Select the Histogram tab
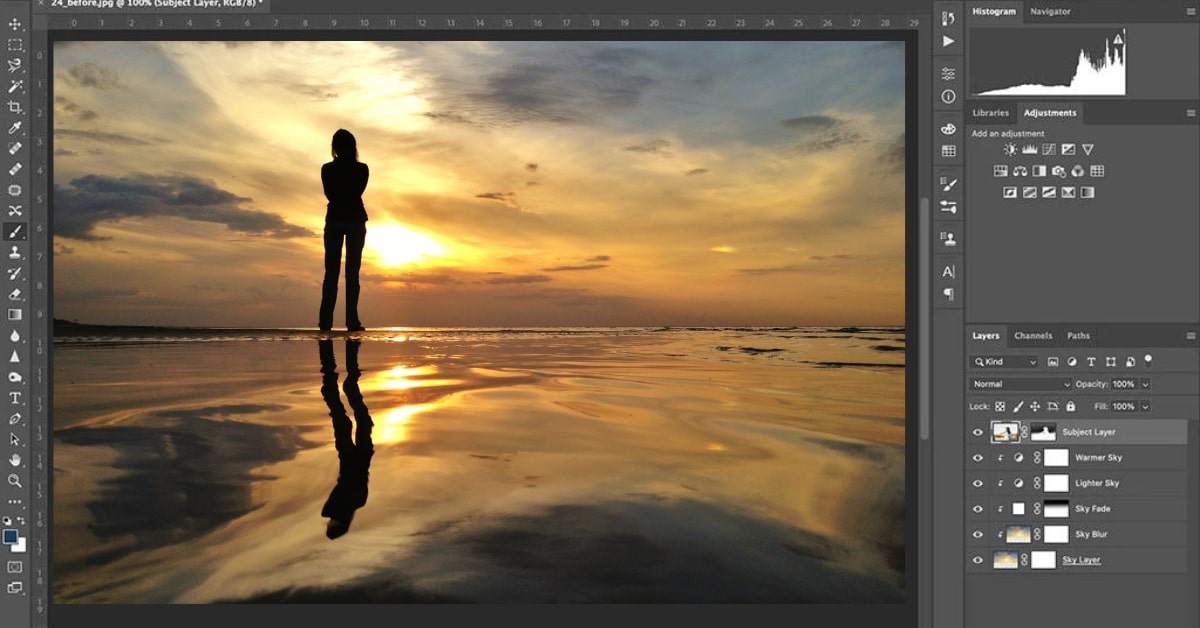The height and width of the screenshot is (628, 1200). coord(994,12)
